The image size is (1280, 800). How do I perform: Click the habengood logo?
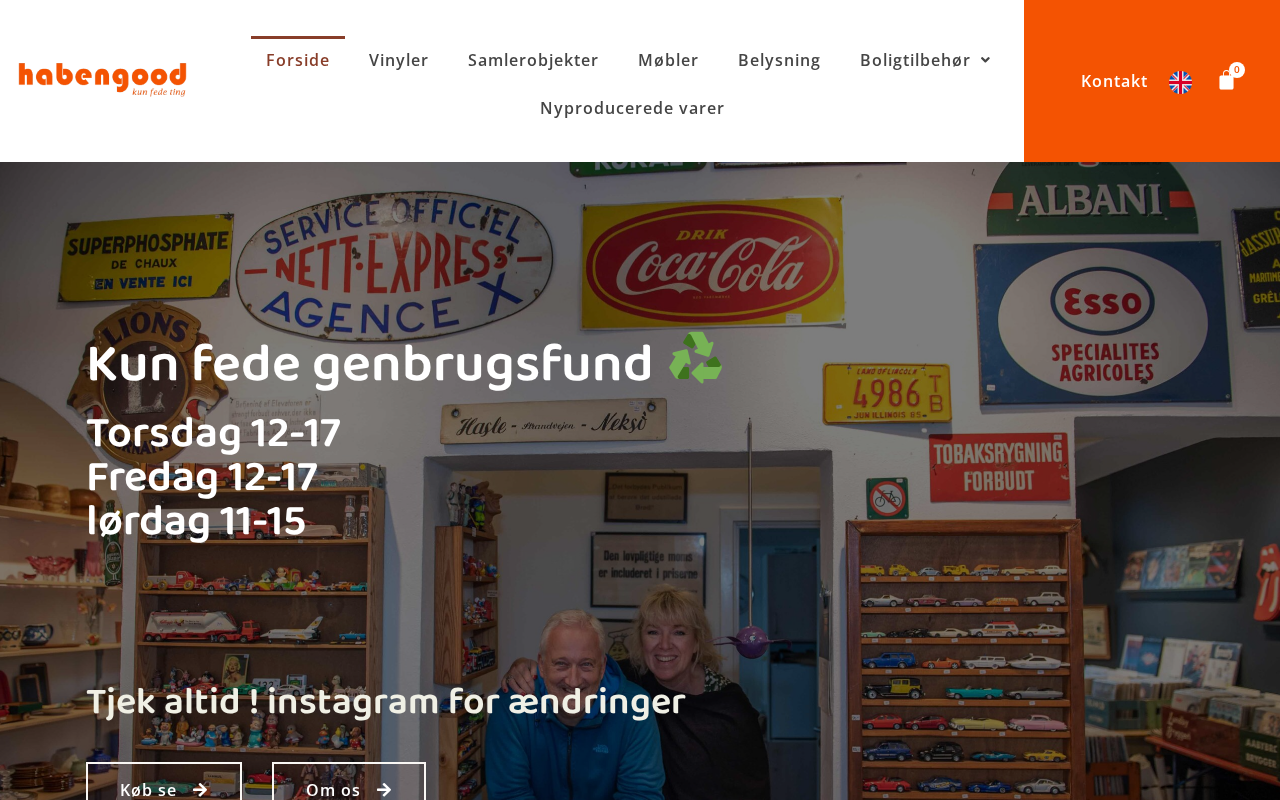pyautogui.click(x=102, y=79)
